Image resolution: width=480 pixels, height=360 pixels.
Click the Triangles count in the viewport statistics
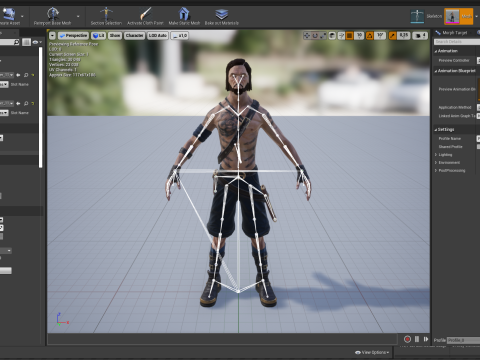(65, 59)
